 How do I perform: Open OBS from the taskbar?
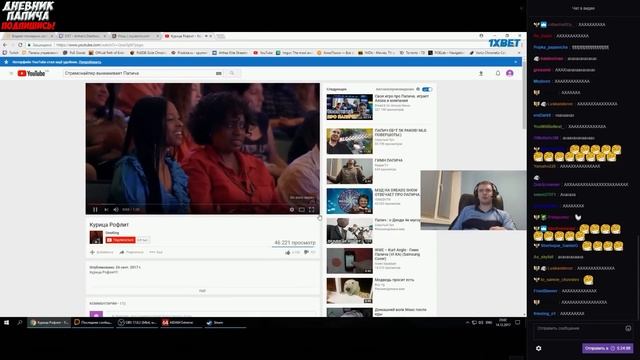(137, 322)
